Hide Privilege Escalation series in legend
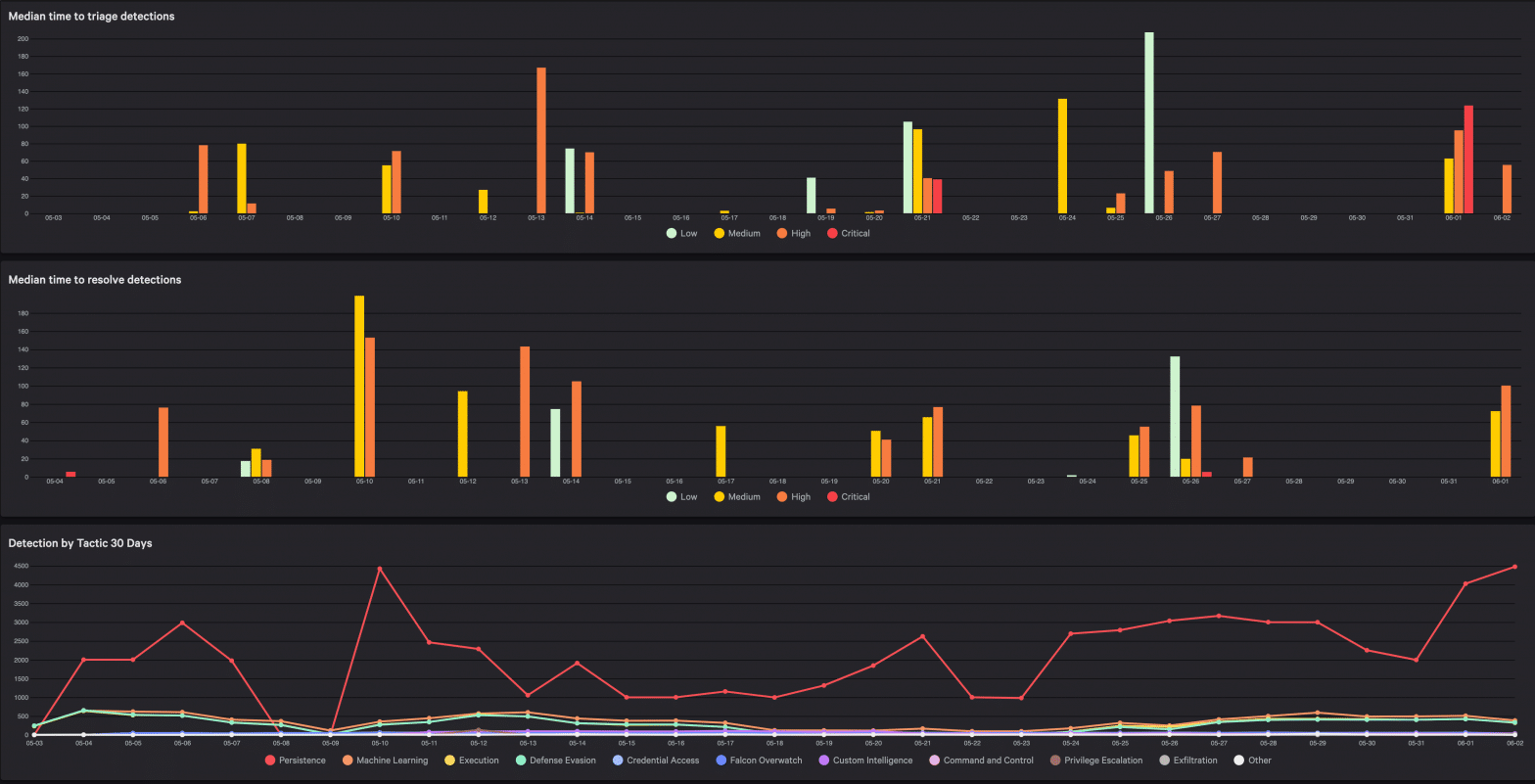 tap(1095, 760)
